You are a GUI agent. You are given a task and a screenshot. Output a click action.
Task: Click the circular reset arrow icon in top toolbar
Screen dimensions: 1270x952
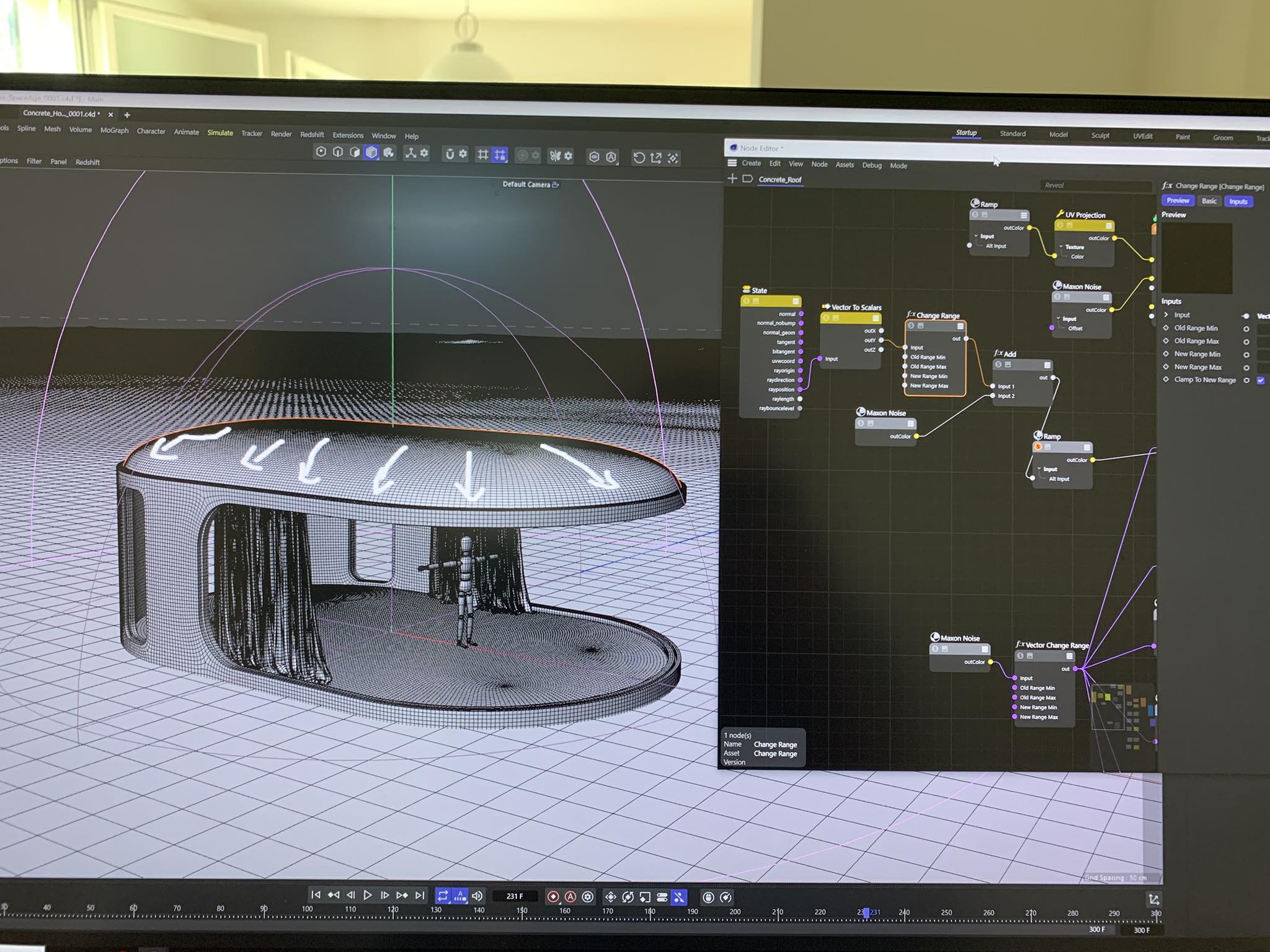click(x=639, y=157)
